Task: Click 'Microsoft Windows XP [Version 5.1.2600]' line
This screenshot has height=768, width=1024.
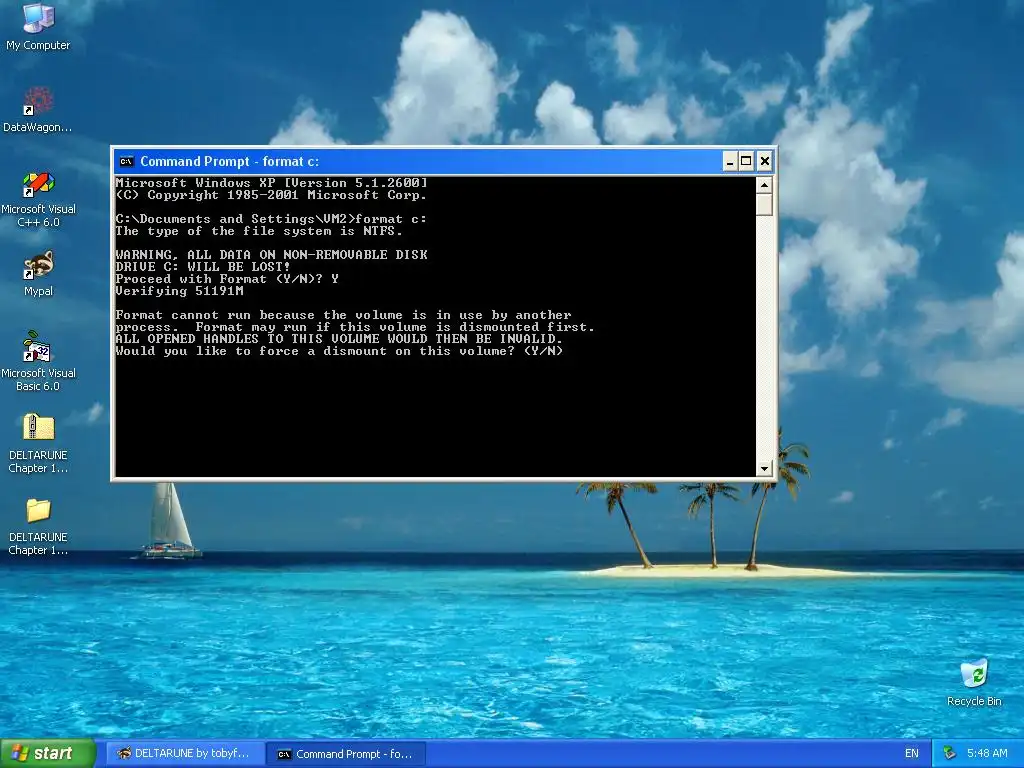Action: [272, 183]
